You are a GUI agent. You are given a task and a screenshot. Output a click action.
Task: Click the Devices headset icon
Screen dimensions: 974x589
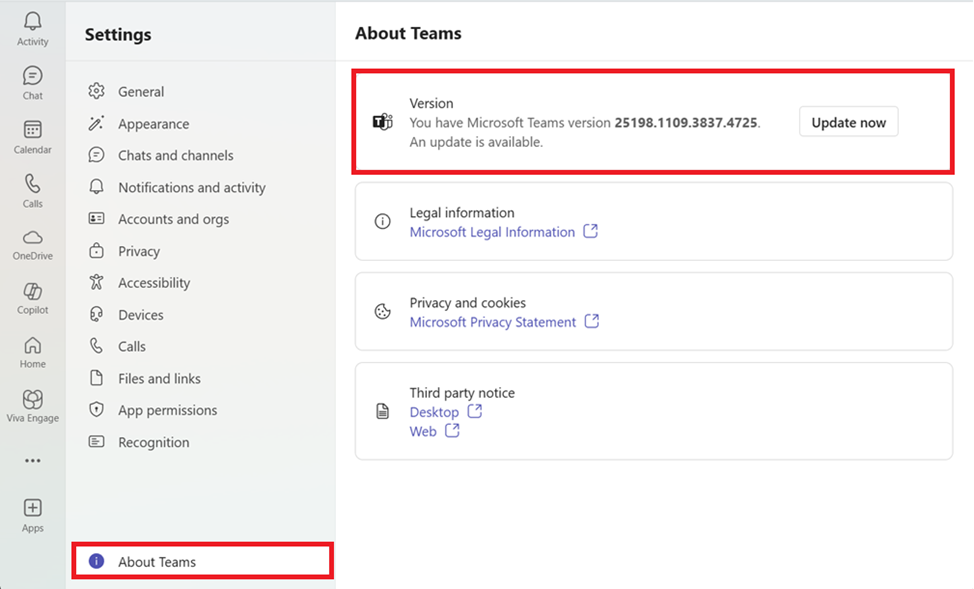pos(96,314)
